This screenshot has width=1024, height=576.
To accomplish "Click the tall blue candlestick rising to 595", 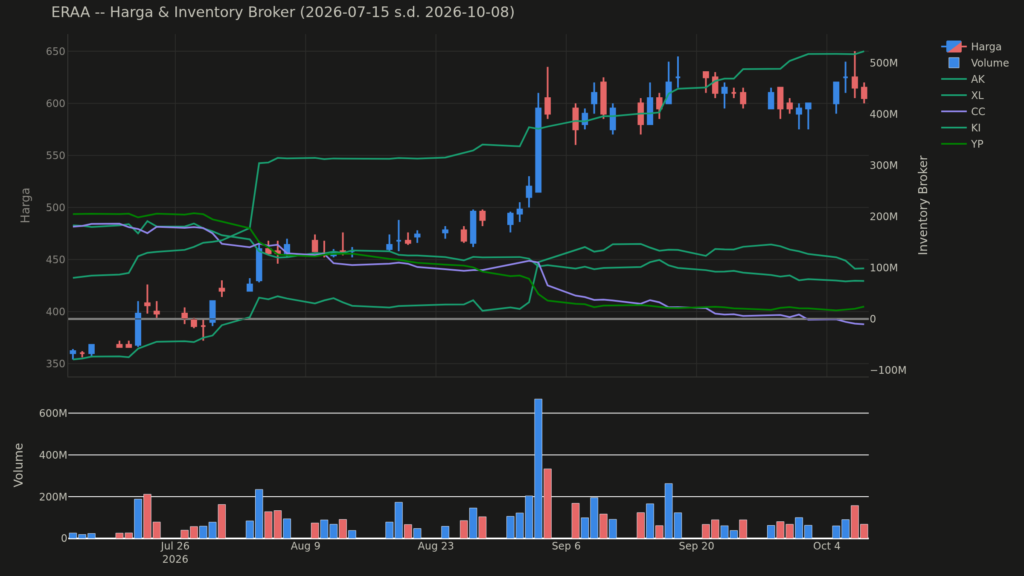I will 538,150.
